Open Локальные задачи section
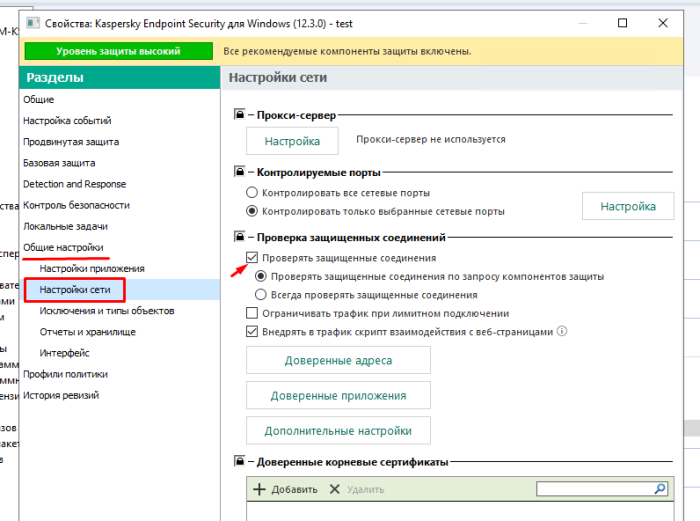The image size is (700, 521). [x=65, y=226]
